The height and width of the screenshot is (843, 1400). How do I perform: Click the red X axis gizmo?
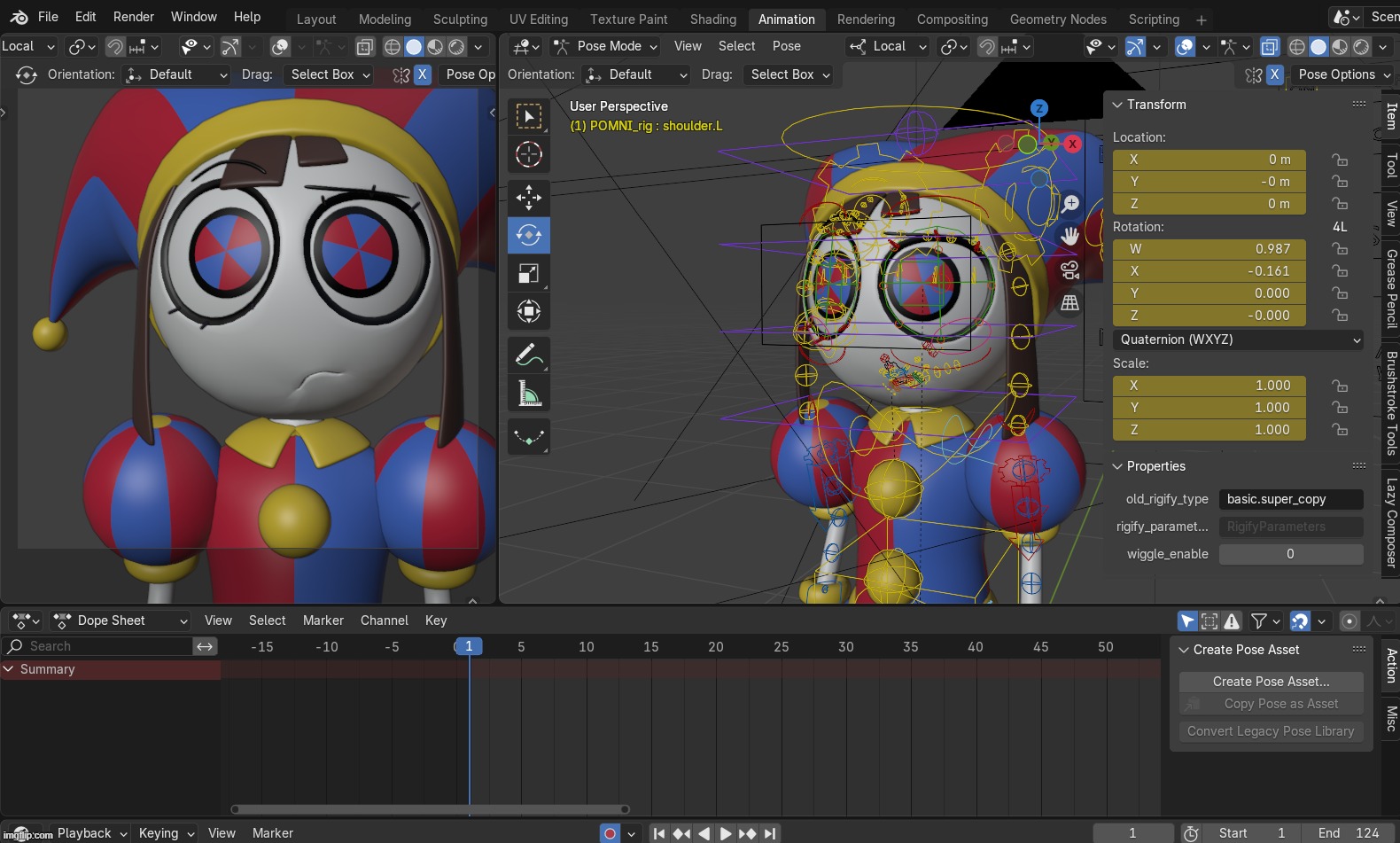click(1072, 144)
